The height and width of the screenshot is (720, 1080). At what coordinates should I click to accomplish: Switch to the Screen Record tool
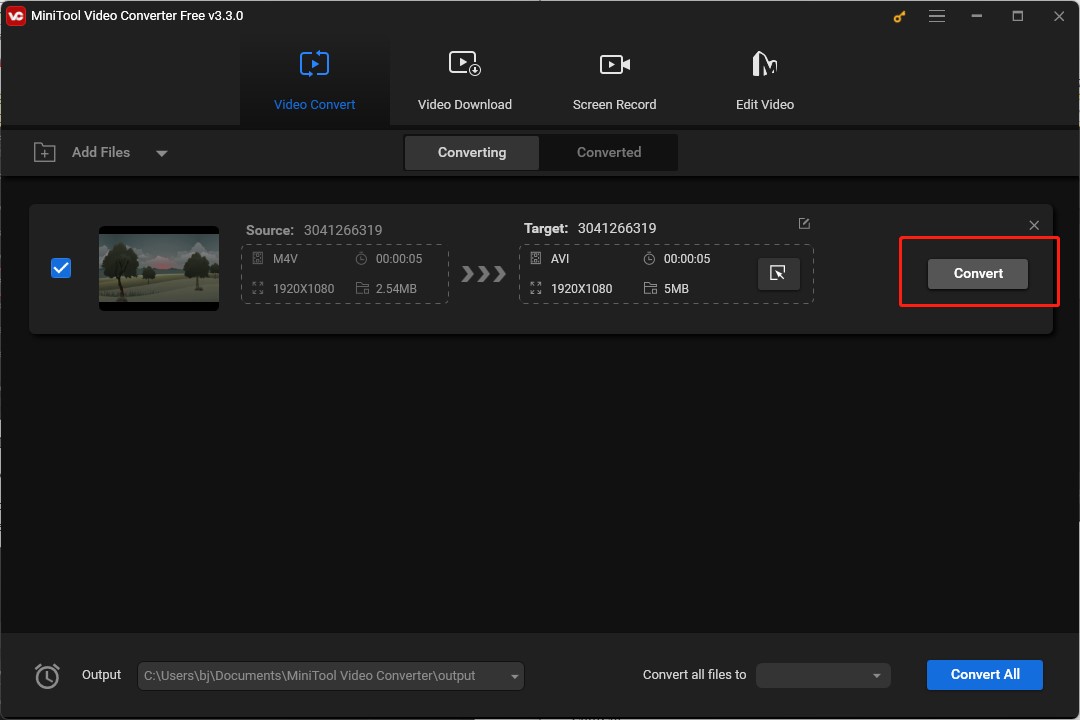coord(614,78)
